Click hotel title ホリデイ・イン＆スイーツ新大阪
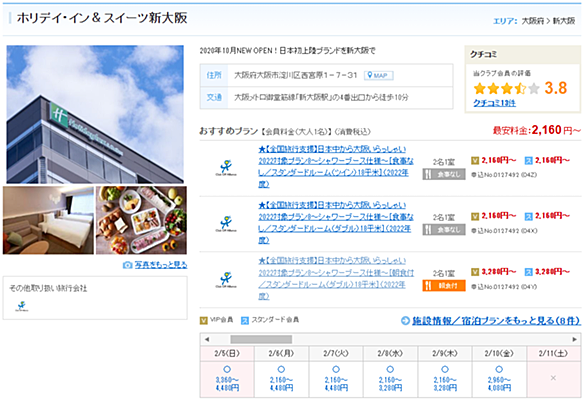The height and width of the screenshot is (403, 586). [102, 18]
